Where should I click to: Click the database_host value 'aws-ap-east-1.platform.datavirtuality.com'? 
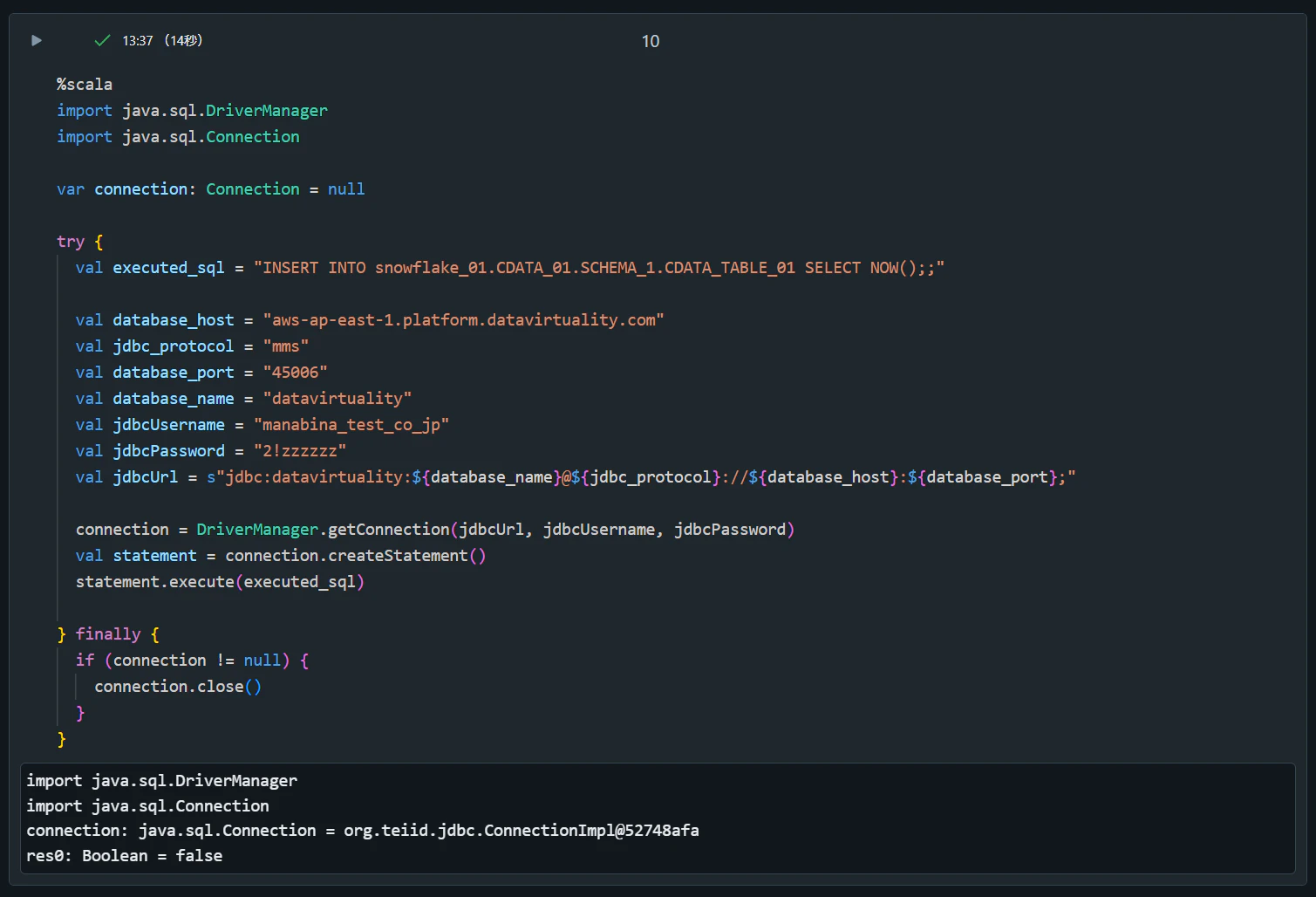coord(464,320)
